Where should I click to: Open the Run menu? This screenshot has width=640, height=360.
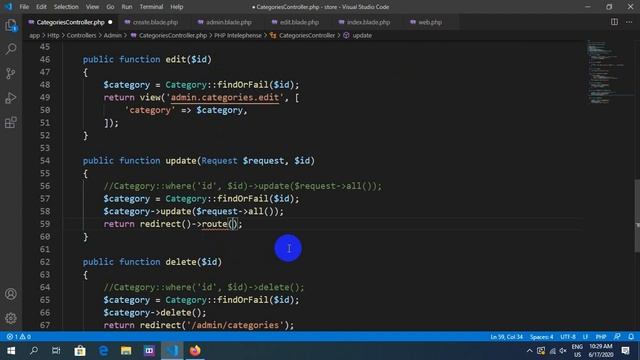pos(127,7)
